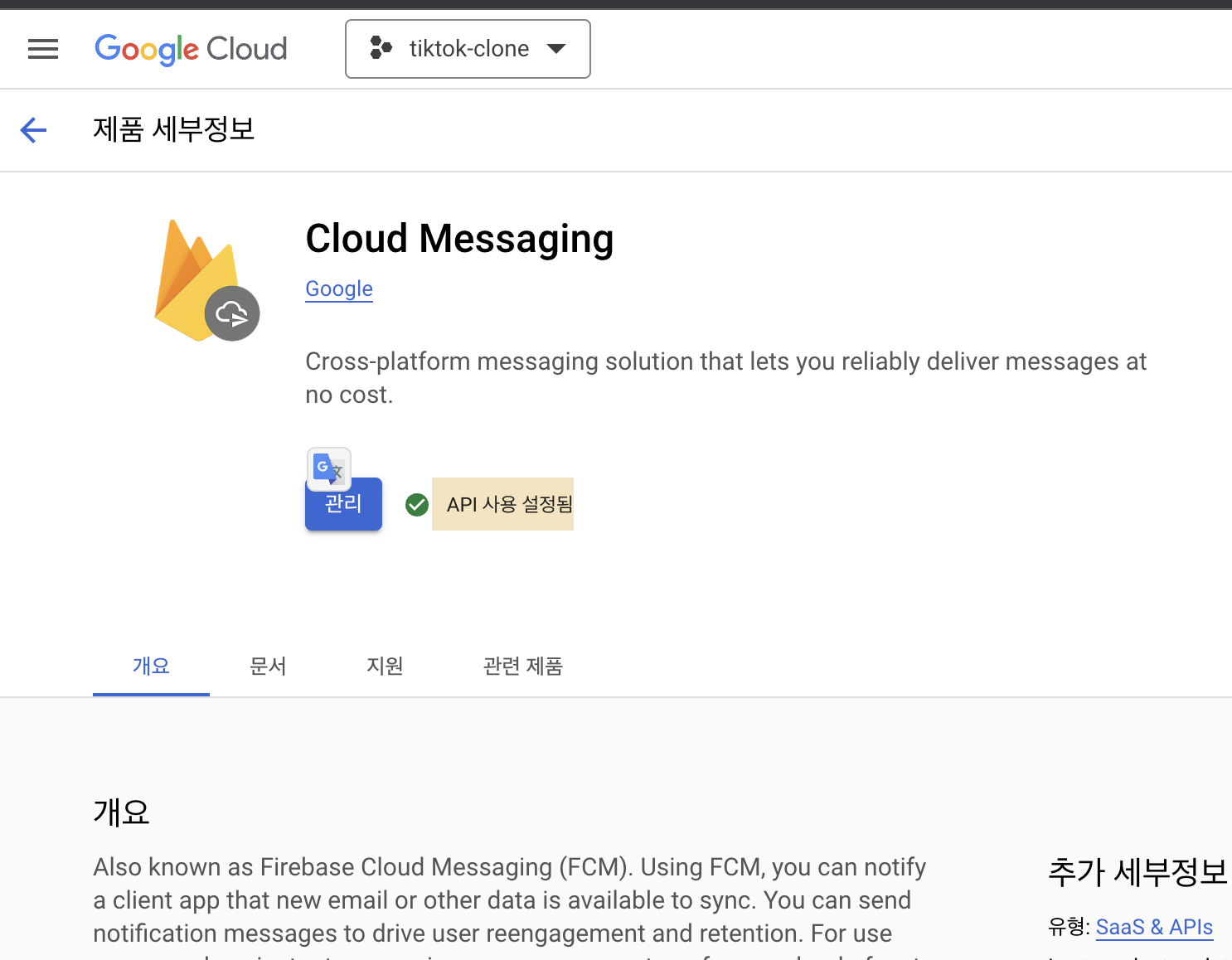Open the hamburger navigation menu
The height and width of the screenshot is (960, 1232).
click(43, 49)
